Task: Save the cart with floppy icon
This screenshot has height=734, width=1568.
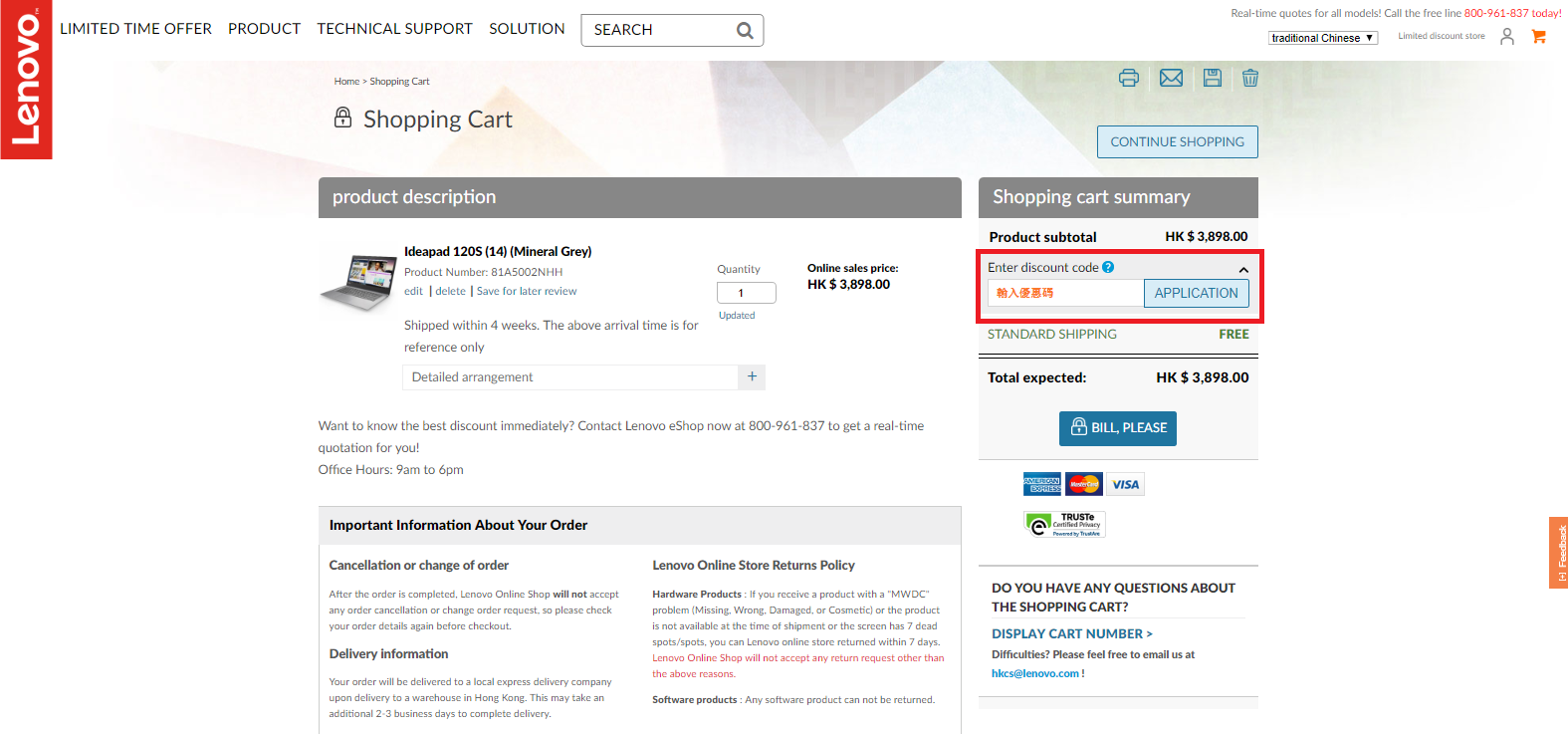Action: [1213, 78]
